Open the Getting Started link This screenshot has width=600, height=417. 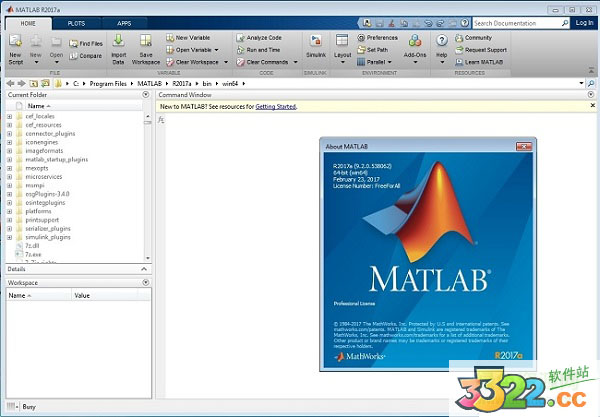click(276, 107)
